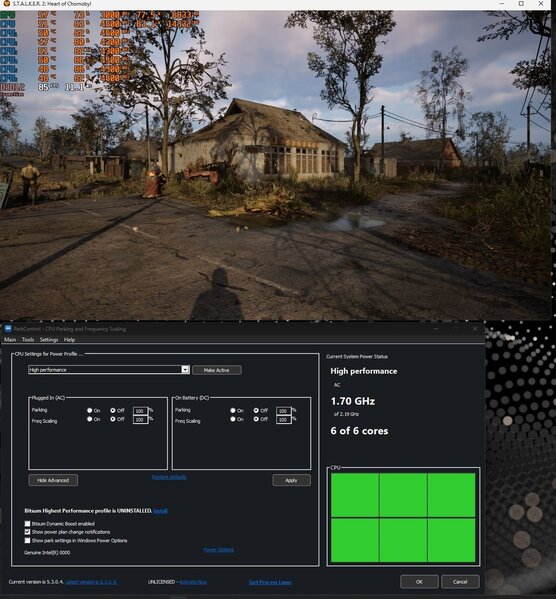Click the 'Current version is 5.3.0.4' text

pos(36,582)
